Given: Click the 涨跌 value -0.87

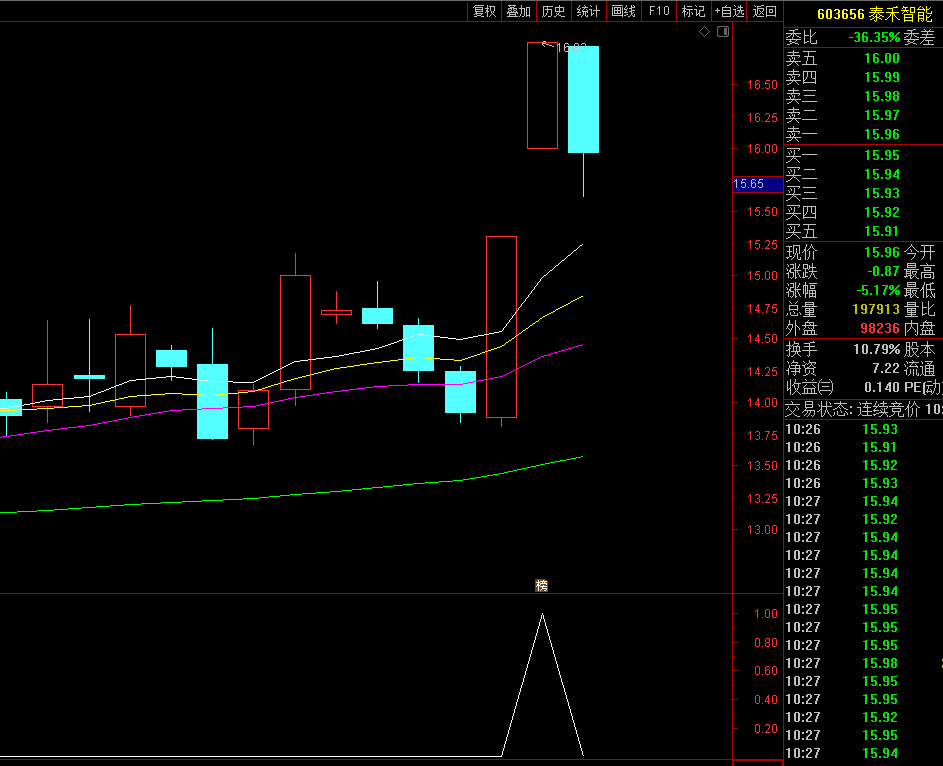Looking at the screenshot, I should coord(883,271).
